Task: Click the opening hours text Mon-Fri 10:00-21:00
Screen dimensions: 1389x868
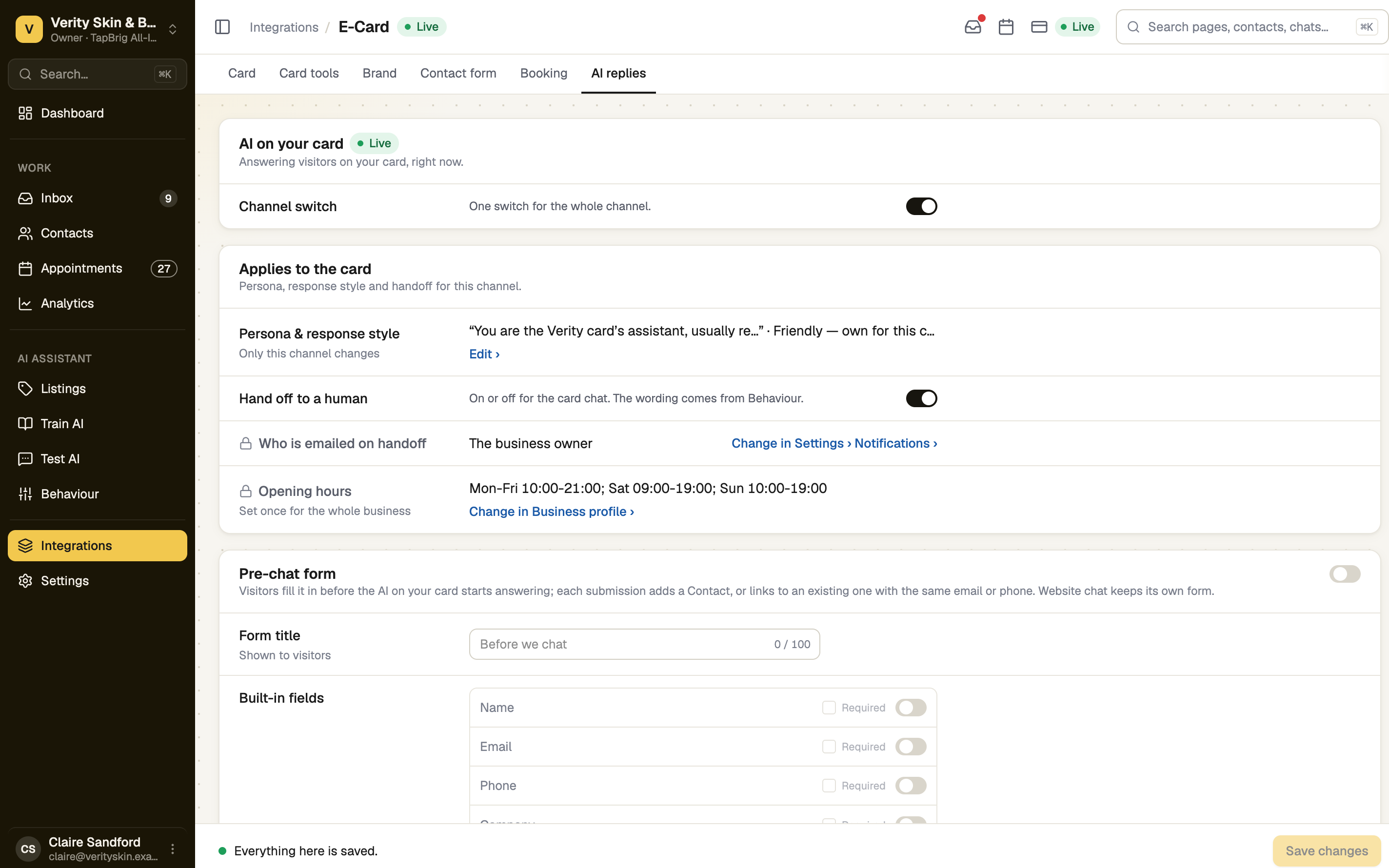Action: click(647, 489)
